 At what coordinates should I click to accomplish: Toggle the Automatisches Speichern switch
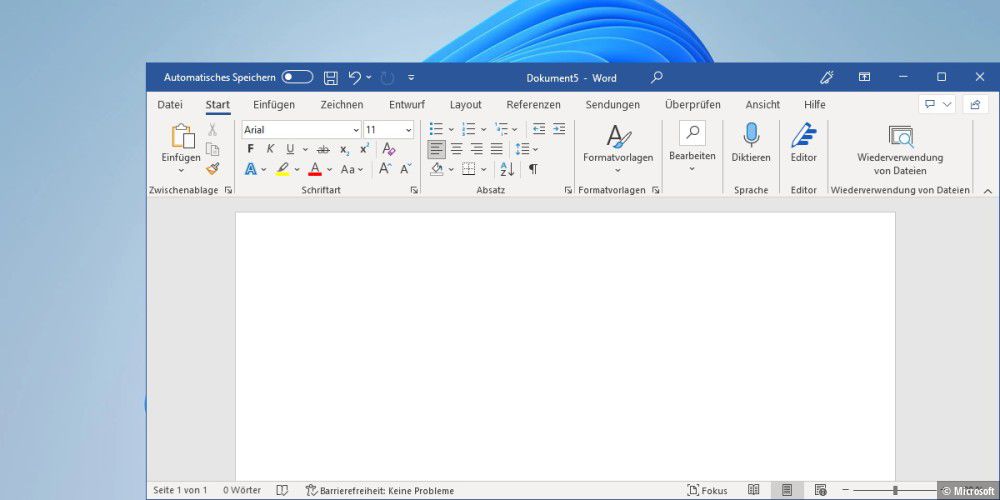tap(297, 77)
